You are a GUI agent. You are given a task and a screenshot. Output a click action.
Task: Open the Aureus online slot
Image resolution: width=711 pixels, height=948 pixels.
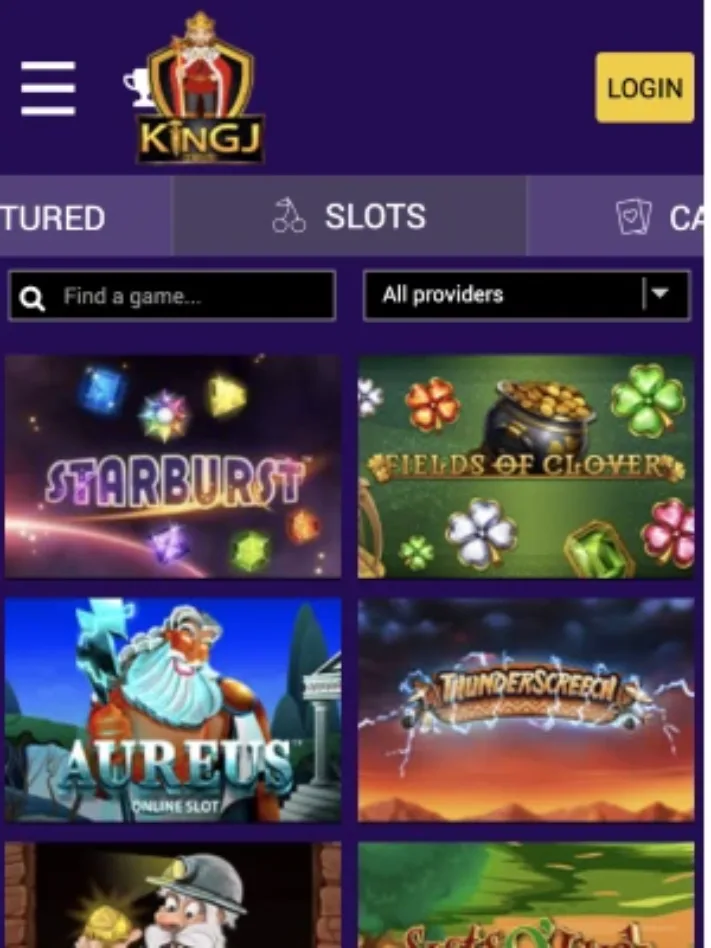tap(173, 710)
